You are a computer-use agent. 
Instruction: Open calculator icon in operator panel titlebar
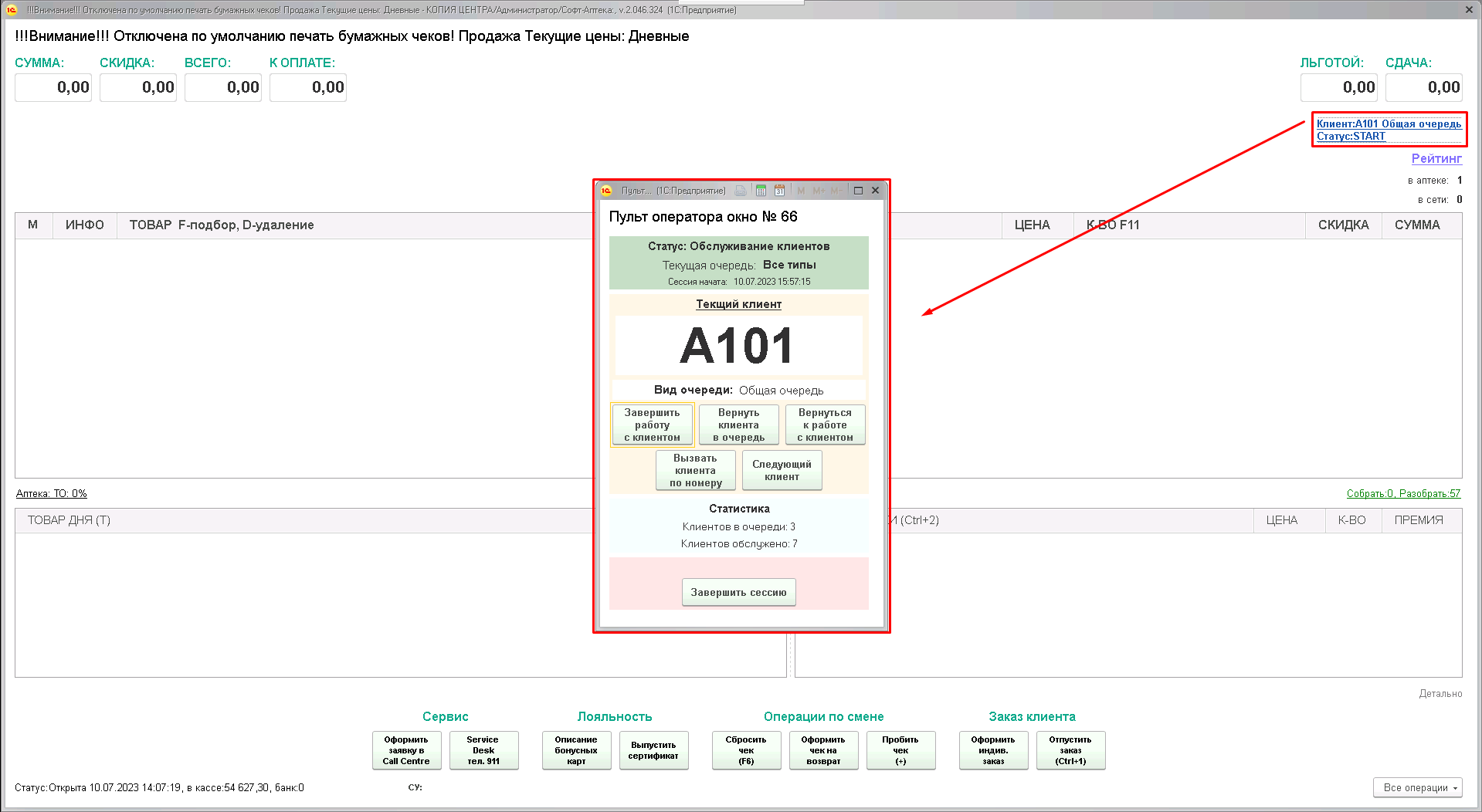pos(761,191)
